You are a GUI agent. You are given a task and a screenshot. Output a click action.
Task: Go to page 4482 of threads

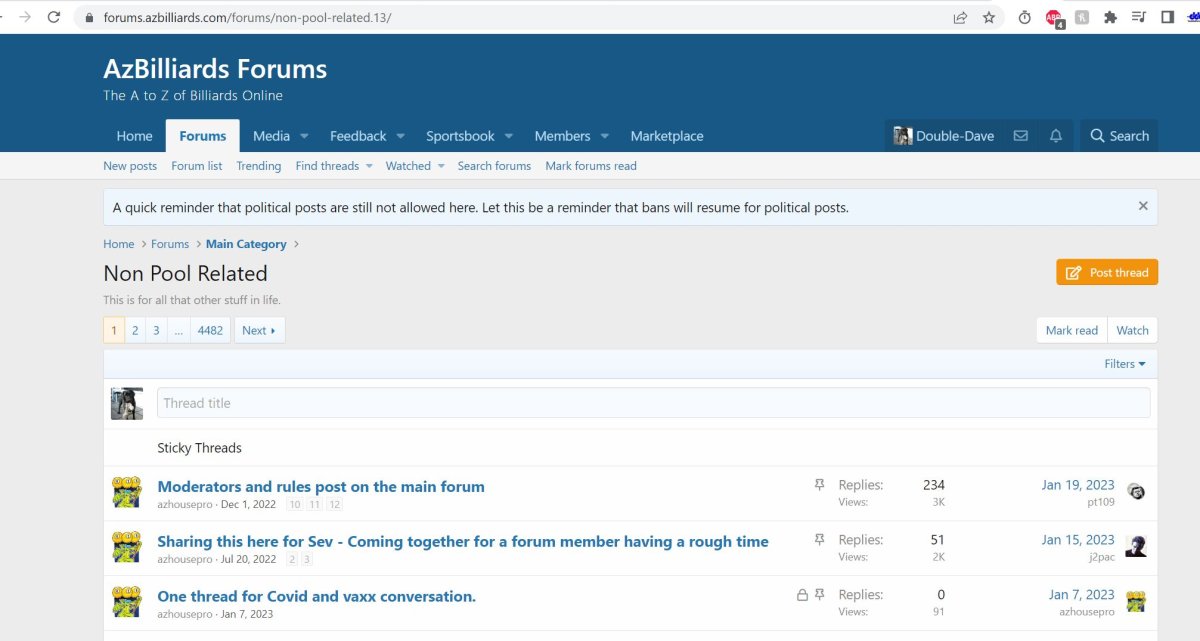210,330
